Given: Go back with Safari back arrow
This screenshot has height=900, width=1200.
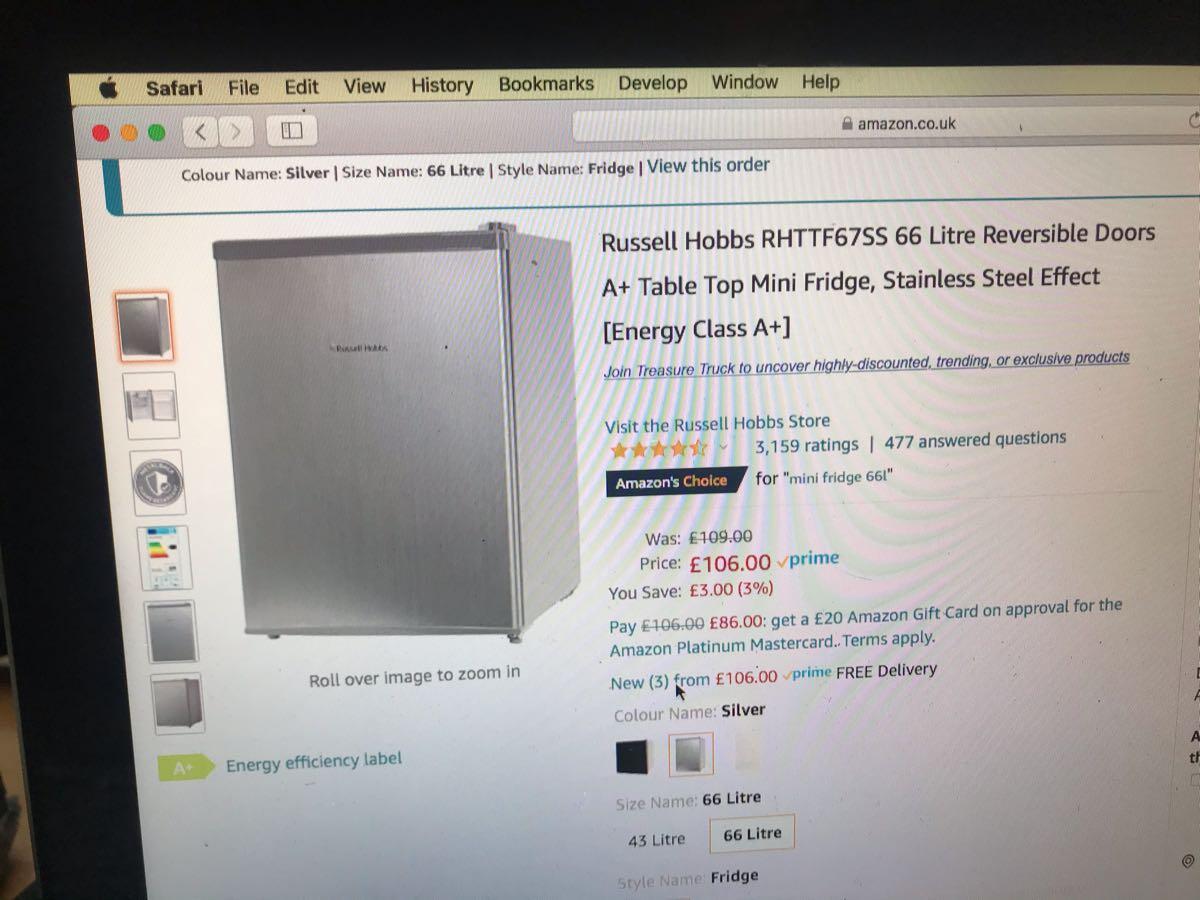Looking at the screenshot, I should (x=201, y=131).
